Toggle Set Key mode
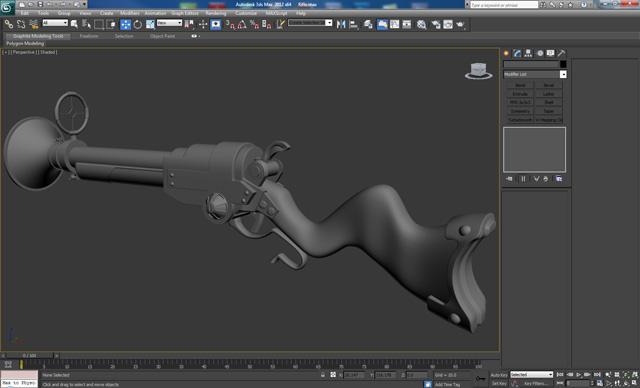This screenshot has width=640, height=388. [x=499, y=384]
